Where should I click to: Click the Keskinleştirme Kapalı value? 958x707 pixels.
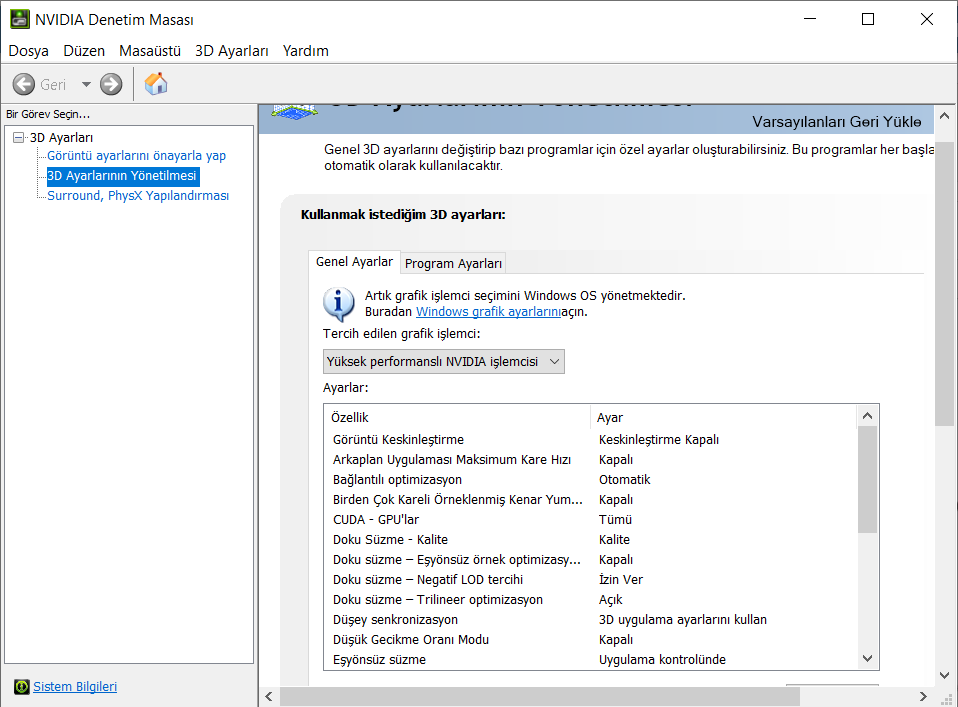click(659, 439)
